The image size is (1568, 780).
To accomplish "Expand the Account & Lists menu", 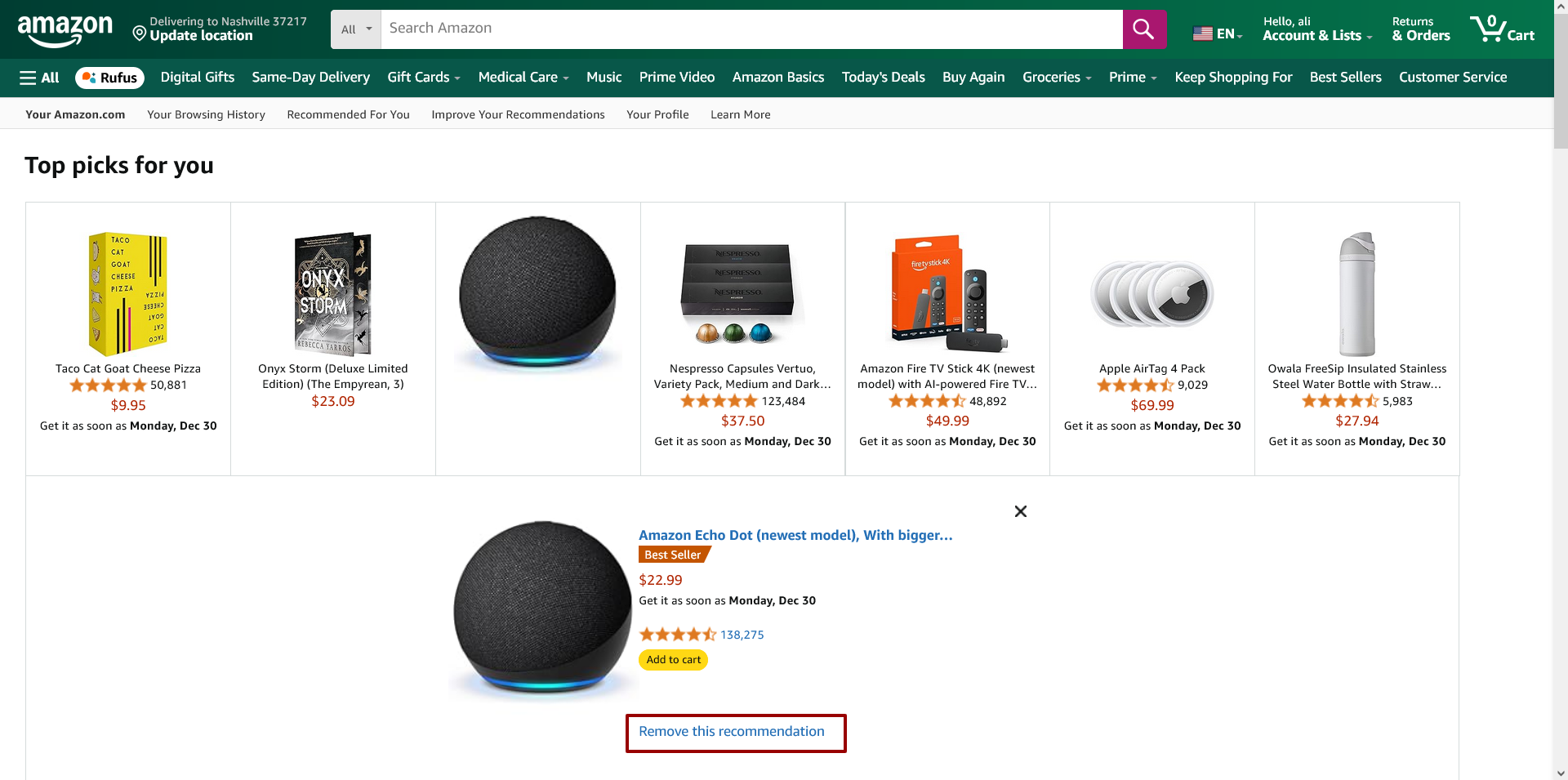I will [1316, 29].
